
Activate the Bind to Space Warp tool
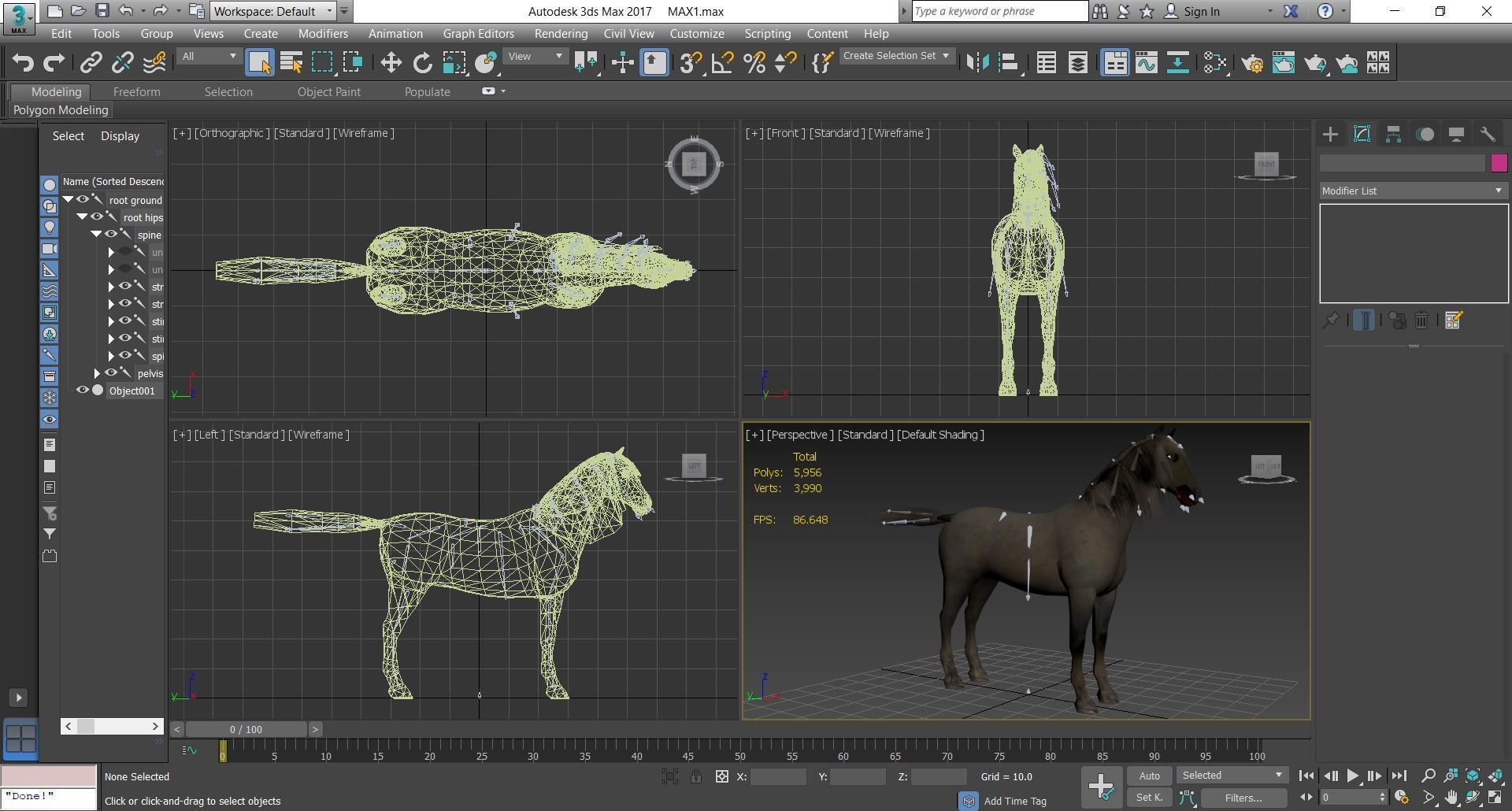click(154, 62)
